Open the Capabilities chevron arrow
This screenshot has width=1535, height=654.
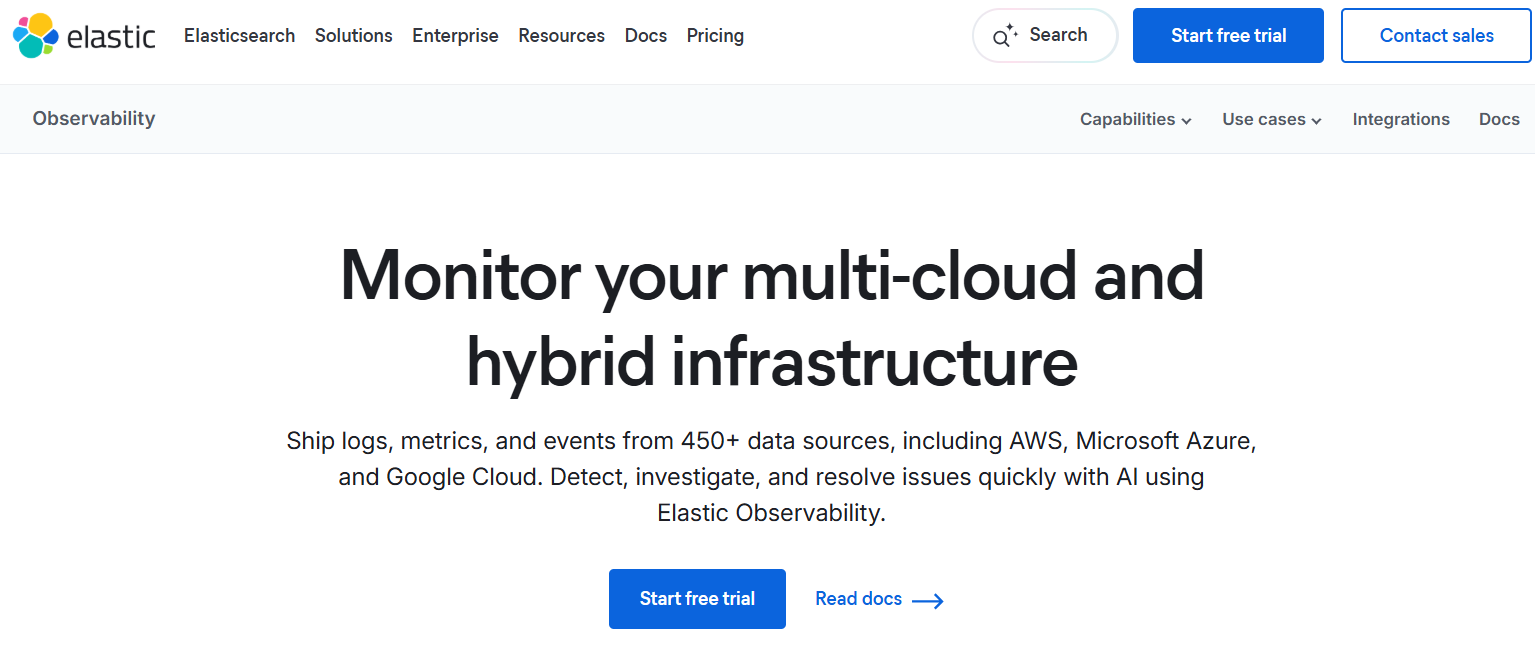coord(1189,121)
